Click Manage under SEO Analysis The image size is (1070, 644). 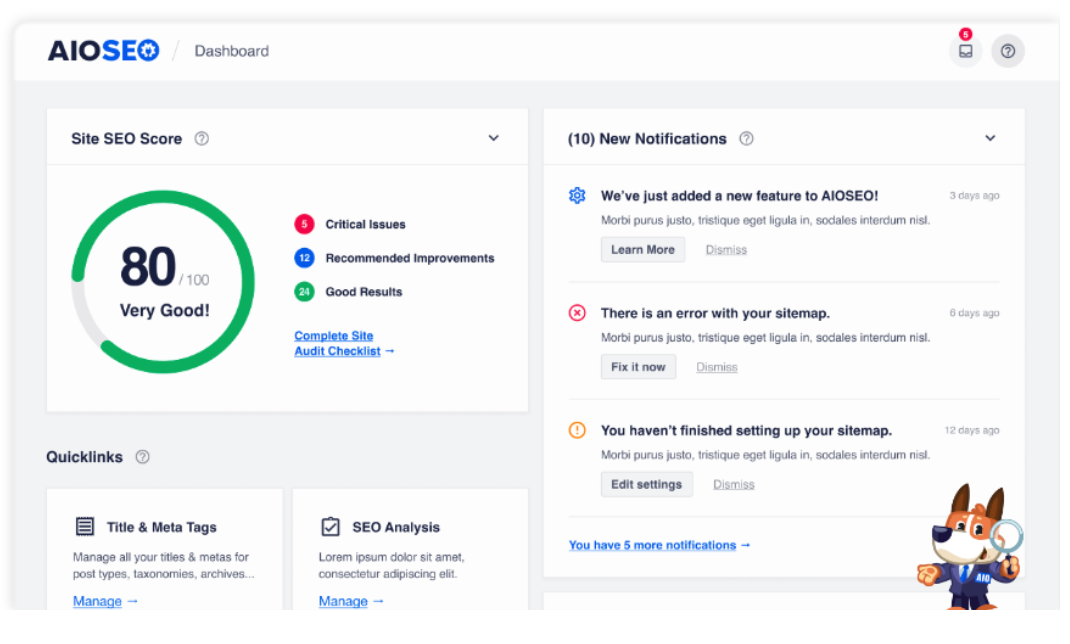coord(351,601)
